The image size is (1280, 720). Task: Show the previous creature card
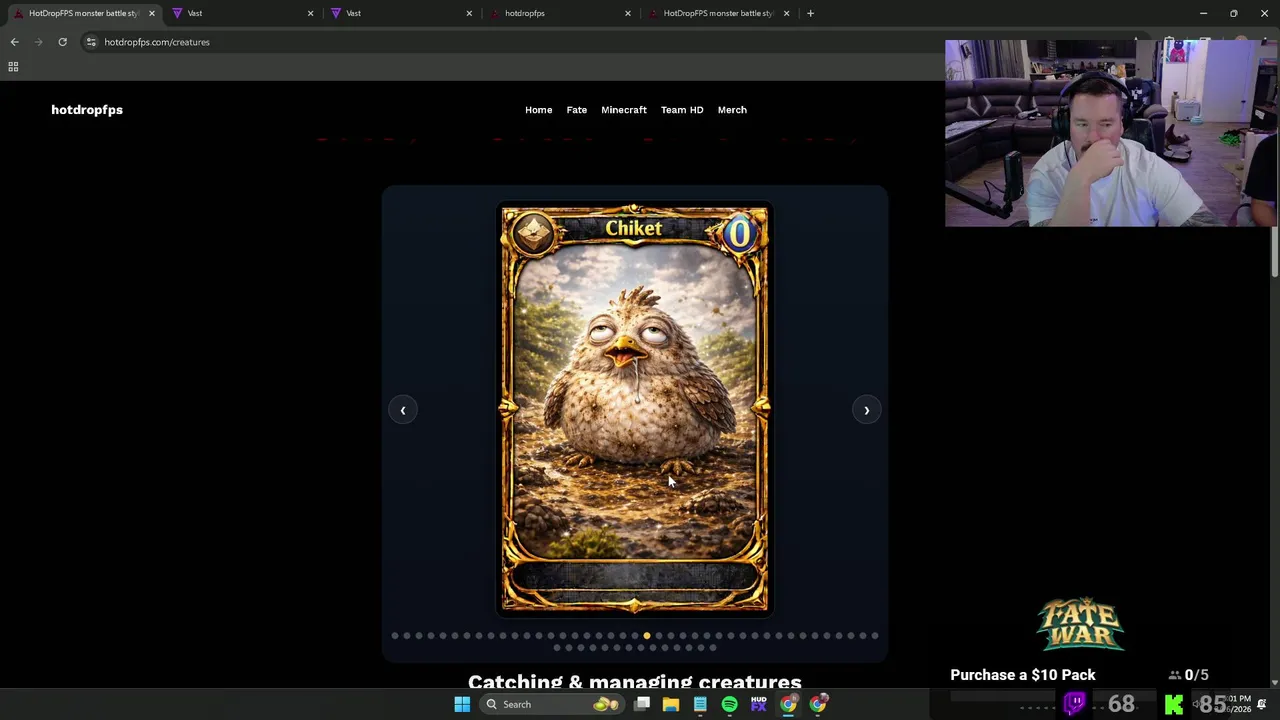click(403, 410)
